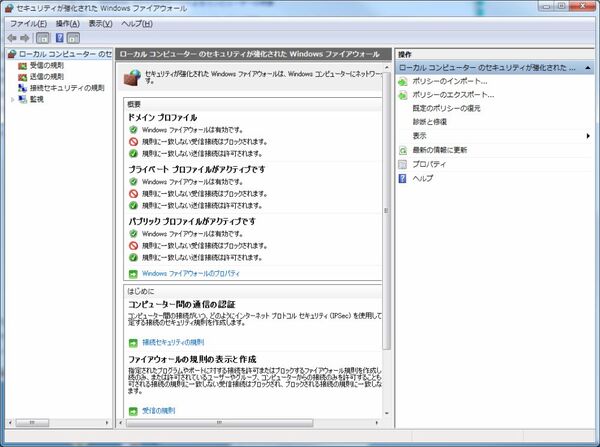This screenshot has height=447, width=600.
Task: Select ポリシーのインポート... action
Action: pos(450,82)
